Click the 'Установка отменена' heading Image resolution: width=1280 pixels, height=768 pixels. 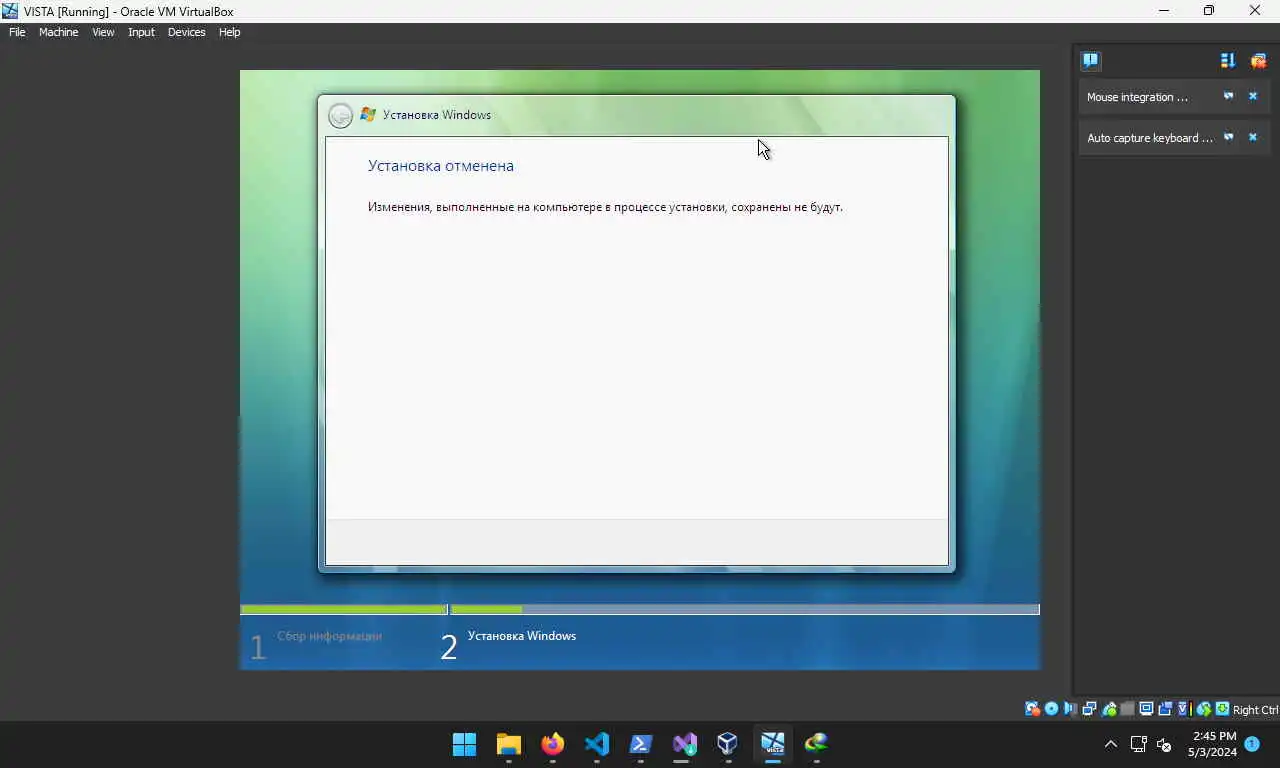[441, 166]
